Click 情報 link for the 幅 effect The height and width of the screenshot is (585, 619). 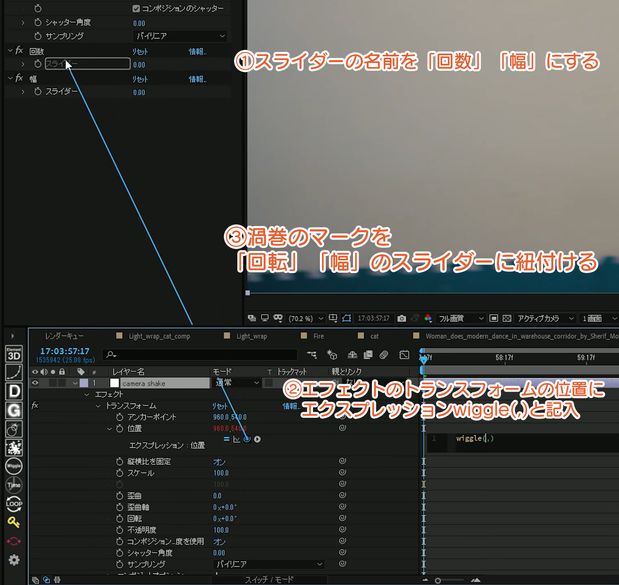(x=198, y=78)
